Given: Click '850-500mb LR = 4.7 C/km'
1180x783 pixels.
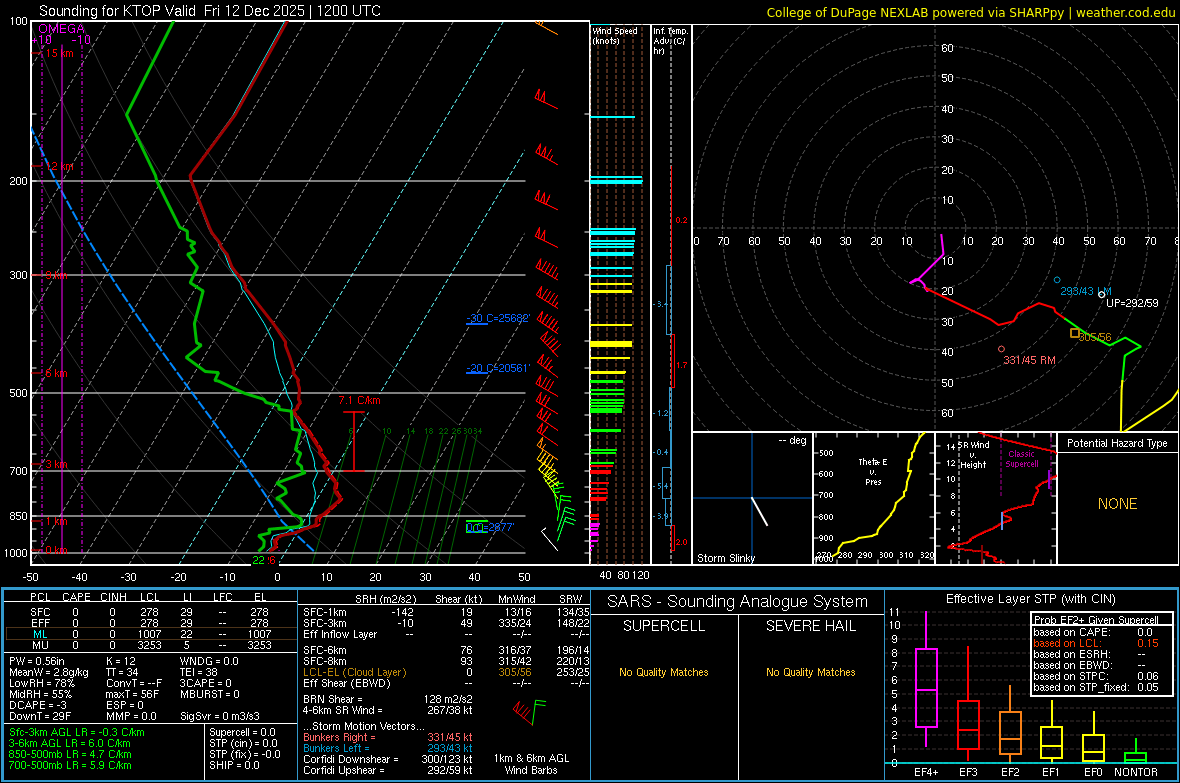Looking at the screenshot, I should (70, 754).
